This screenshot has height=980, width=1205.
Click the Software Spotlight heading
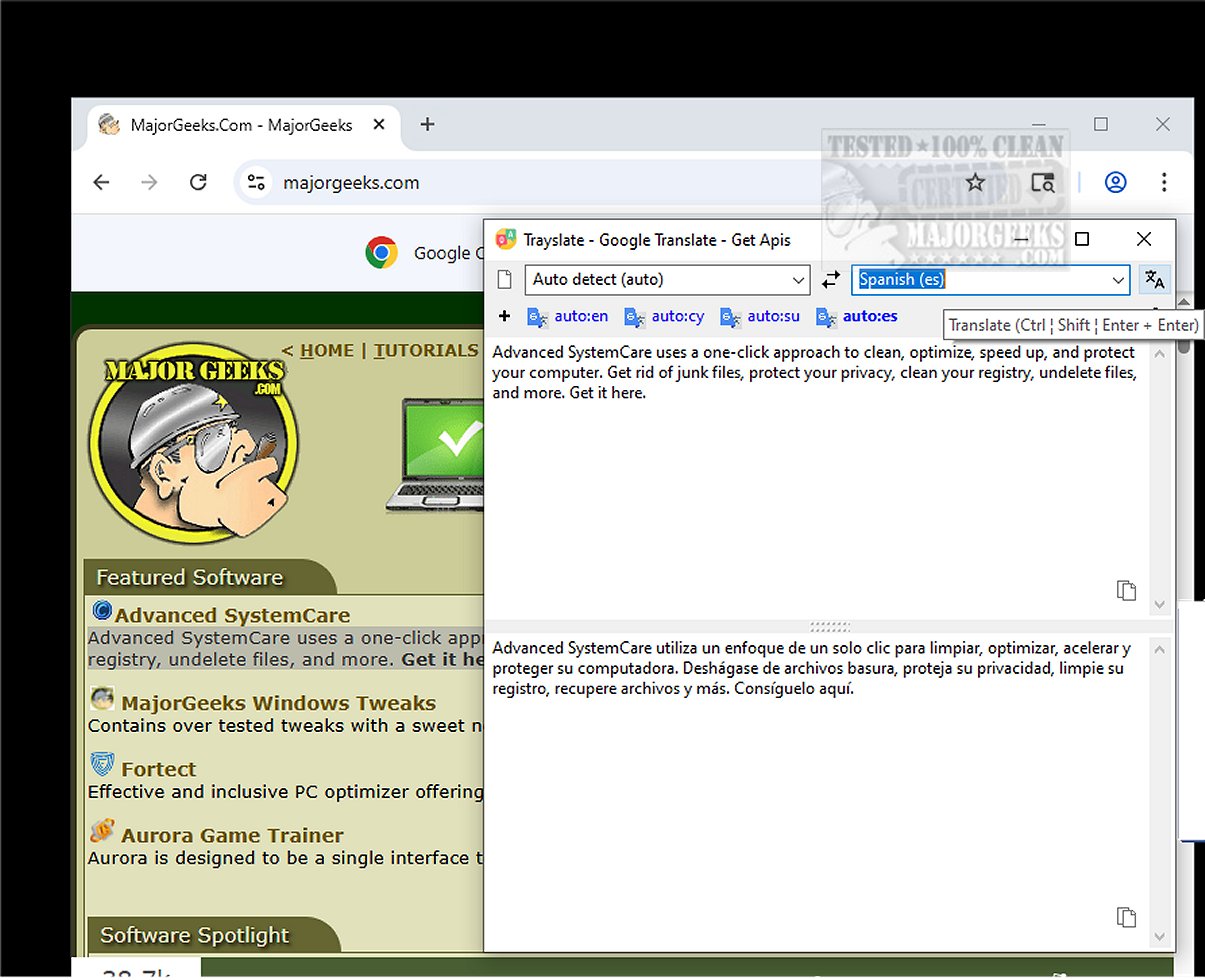coord(194,935)
